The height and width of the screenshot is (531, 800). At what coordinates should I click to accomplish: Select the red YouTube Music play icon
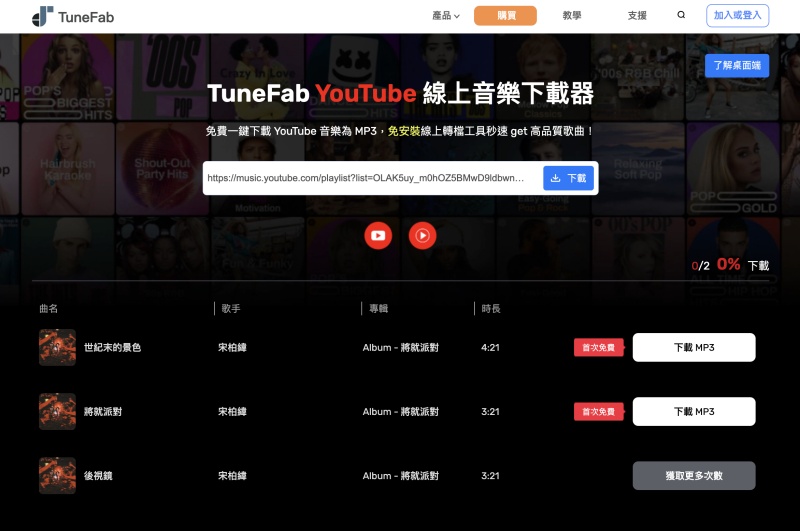pyautogui.click(x=422, y=236)
